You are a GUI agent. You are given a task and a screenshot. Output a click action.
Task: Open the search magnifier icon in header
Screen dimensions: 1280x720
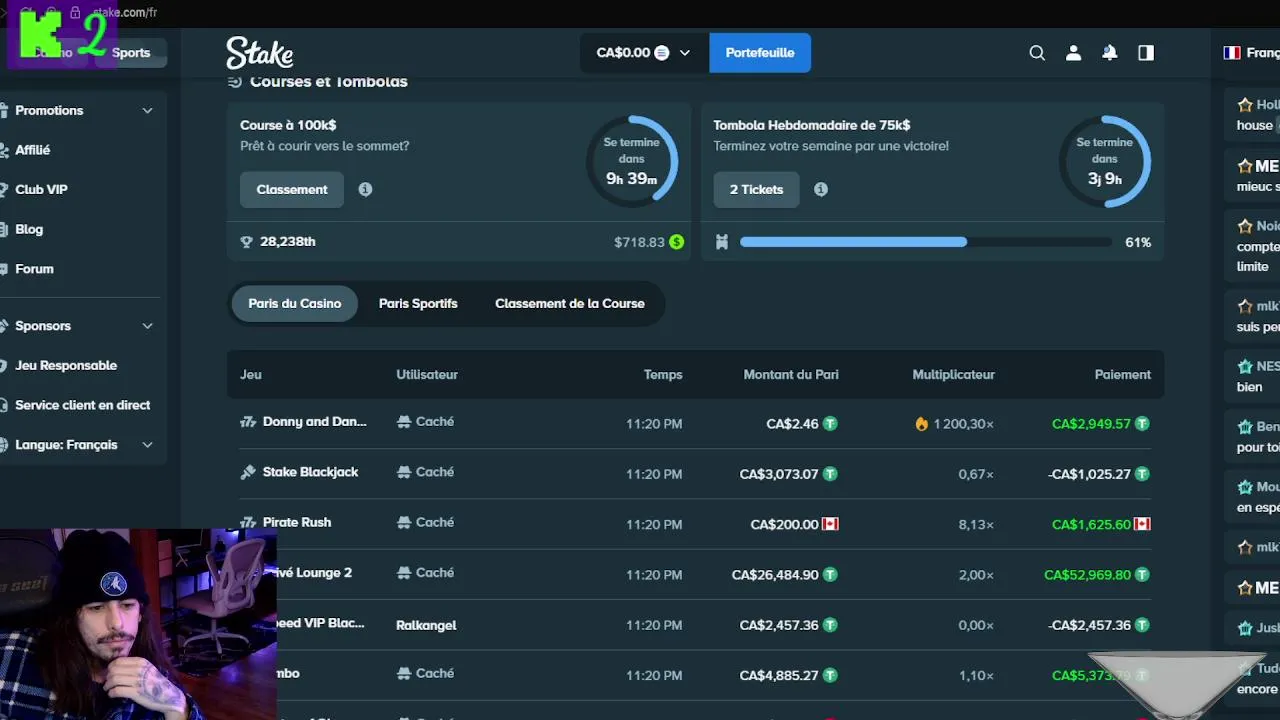[x=1037, y=53]
